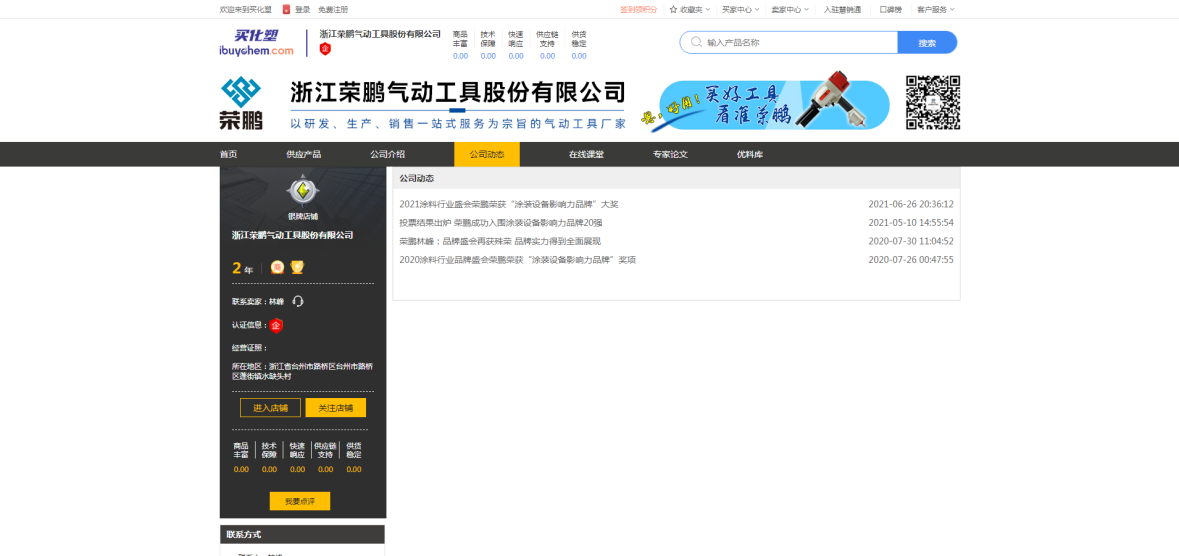The height and width of the screenshot is (556, 1179).
Task: Click the header company name 浙江荣鹏气动工具股份有限公司
Action: click(x=380, y=35)
